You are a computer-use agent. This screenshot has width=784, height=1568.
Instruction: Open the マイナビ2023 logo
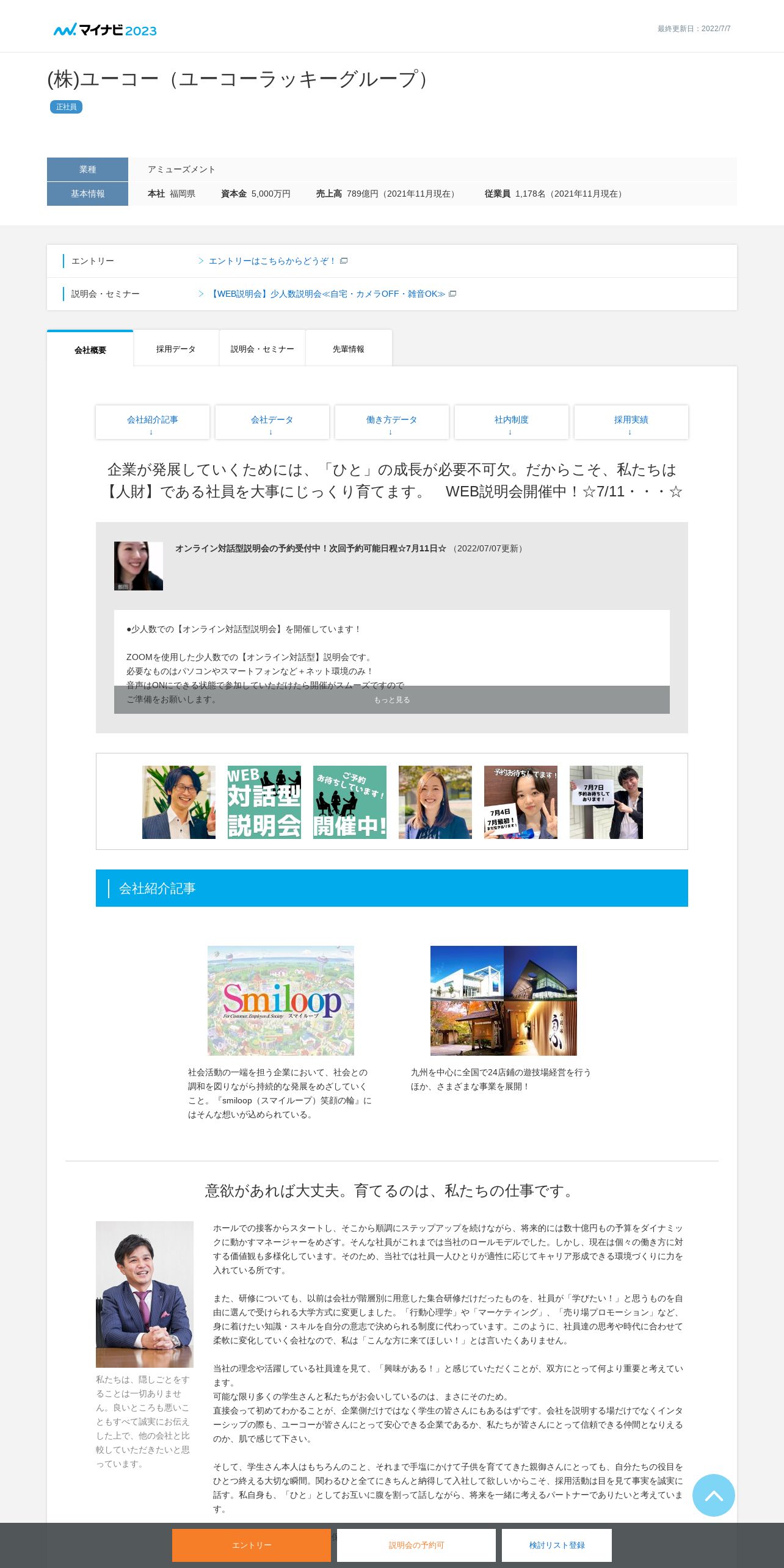click(105, 29)
